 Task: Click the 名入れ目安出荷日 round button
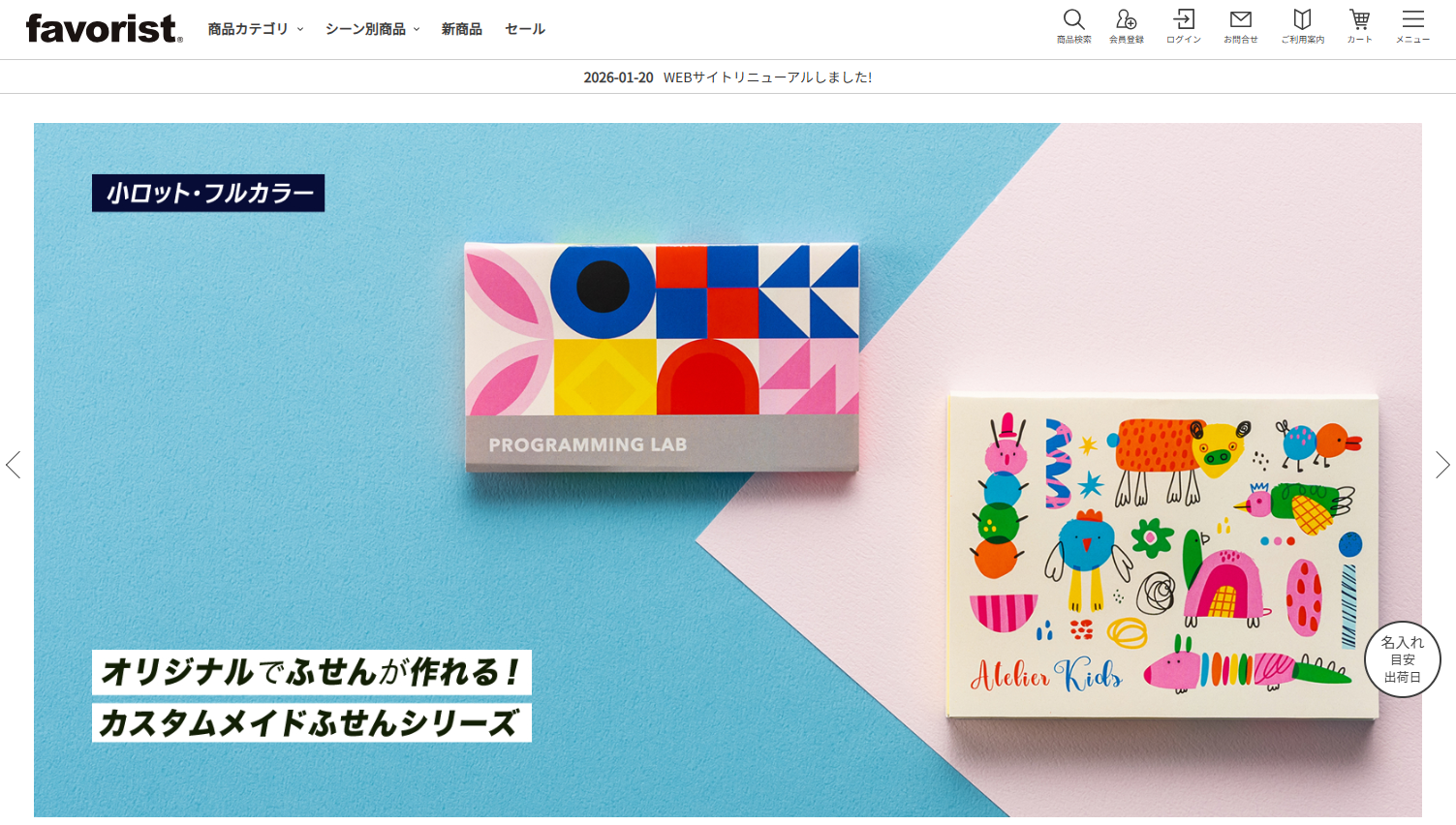[x=1402, y=659]
